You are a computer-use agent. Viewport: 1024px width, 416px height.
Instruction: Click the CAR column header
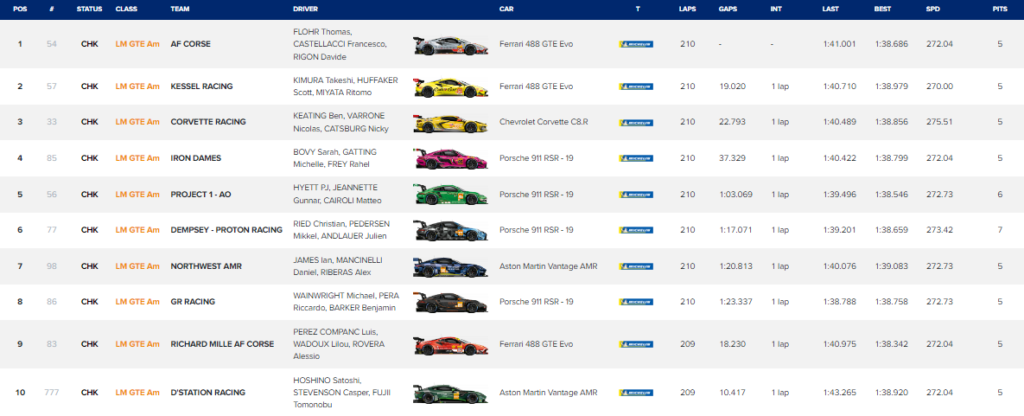[506, 9]
